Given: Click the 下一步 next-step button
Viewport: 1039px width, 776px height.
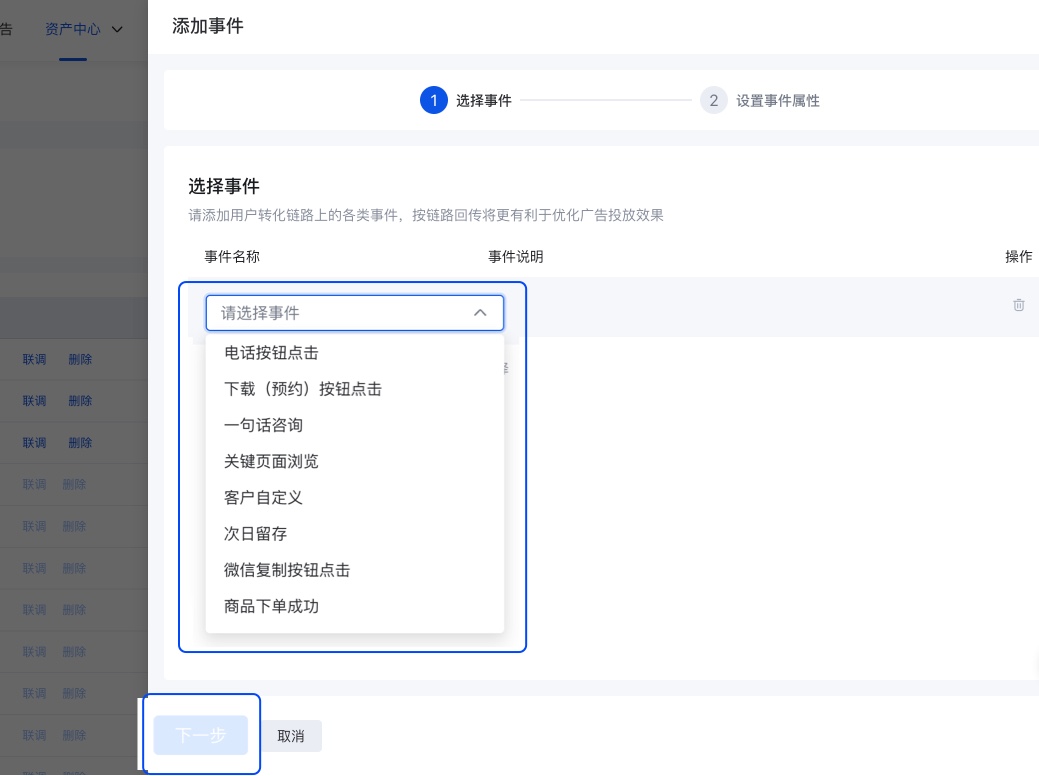Looking at the screenshot, I should tap(201, 735).
